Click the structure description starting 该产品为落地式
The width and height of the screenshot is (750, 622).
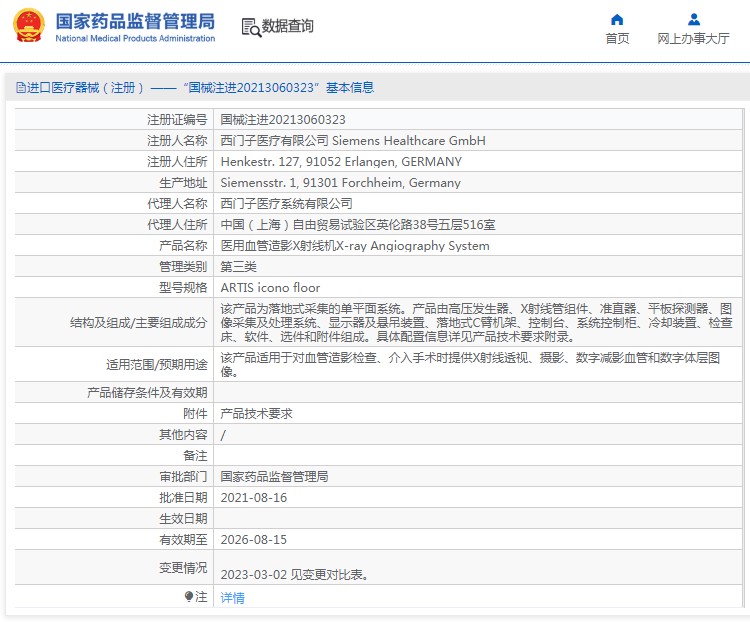[476, 322]
